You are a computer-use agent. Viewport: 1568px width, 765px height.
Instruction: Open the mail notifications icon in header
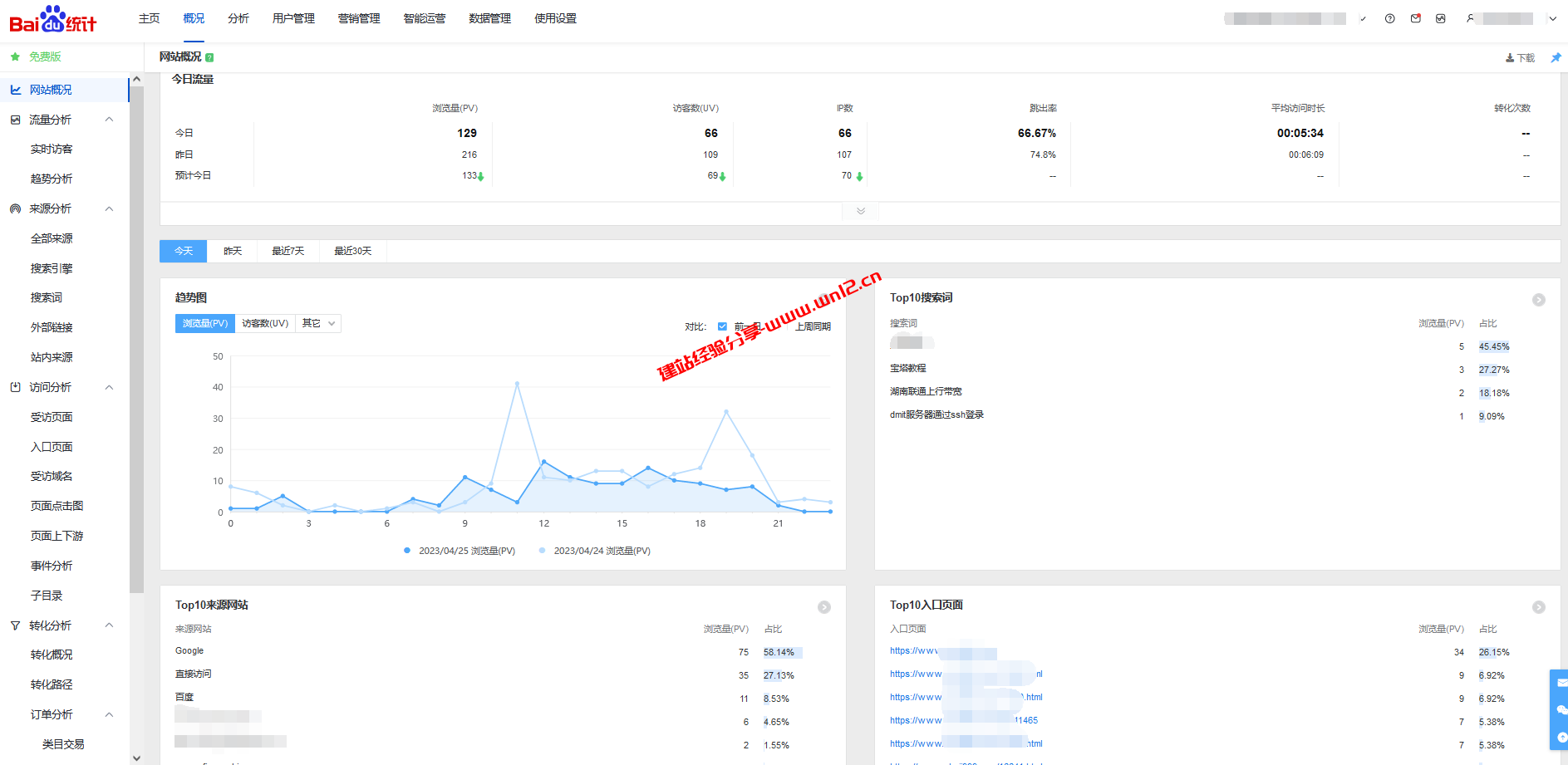[x=1415, y=18]
